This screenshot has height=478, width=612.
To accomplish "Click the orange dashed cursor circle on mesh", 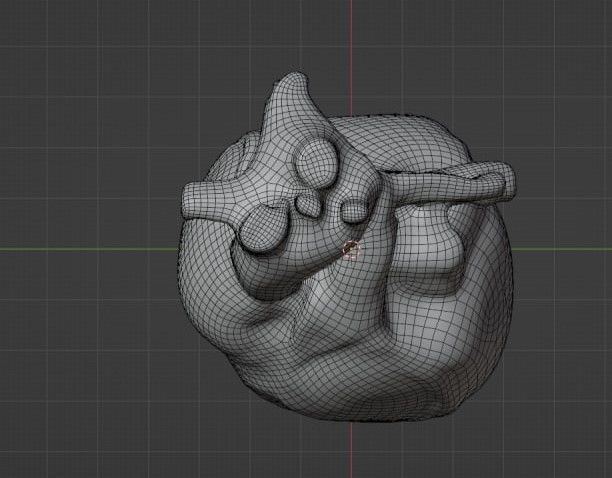I will click(x=350, y=249).
